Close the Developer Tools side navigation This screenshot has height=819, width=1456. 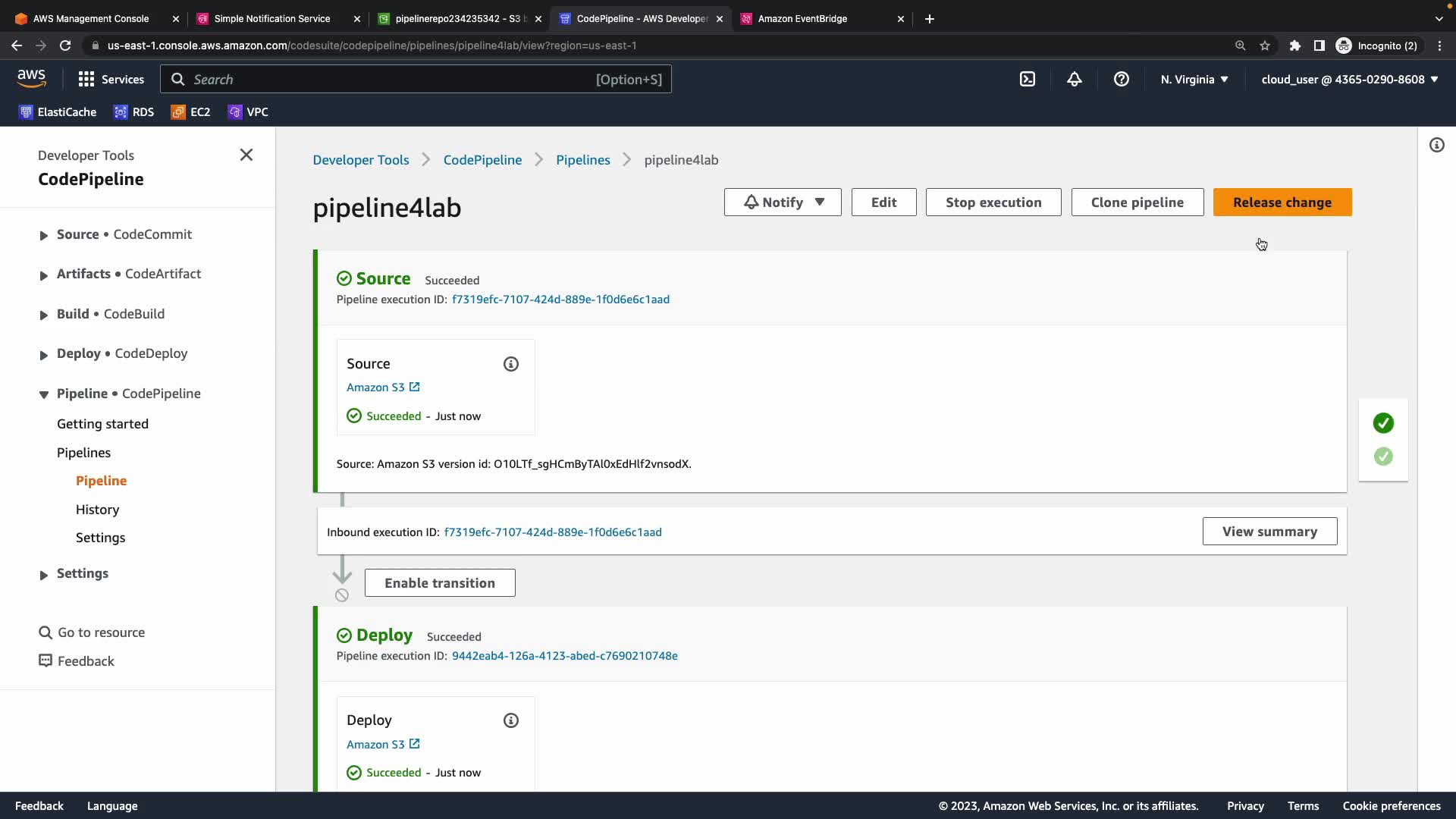(x=246, y=155)
